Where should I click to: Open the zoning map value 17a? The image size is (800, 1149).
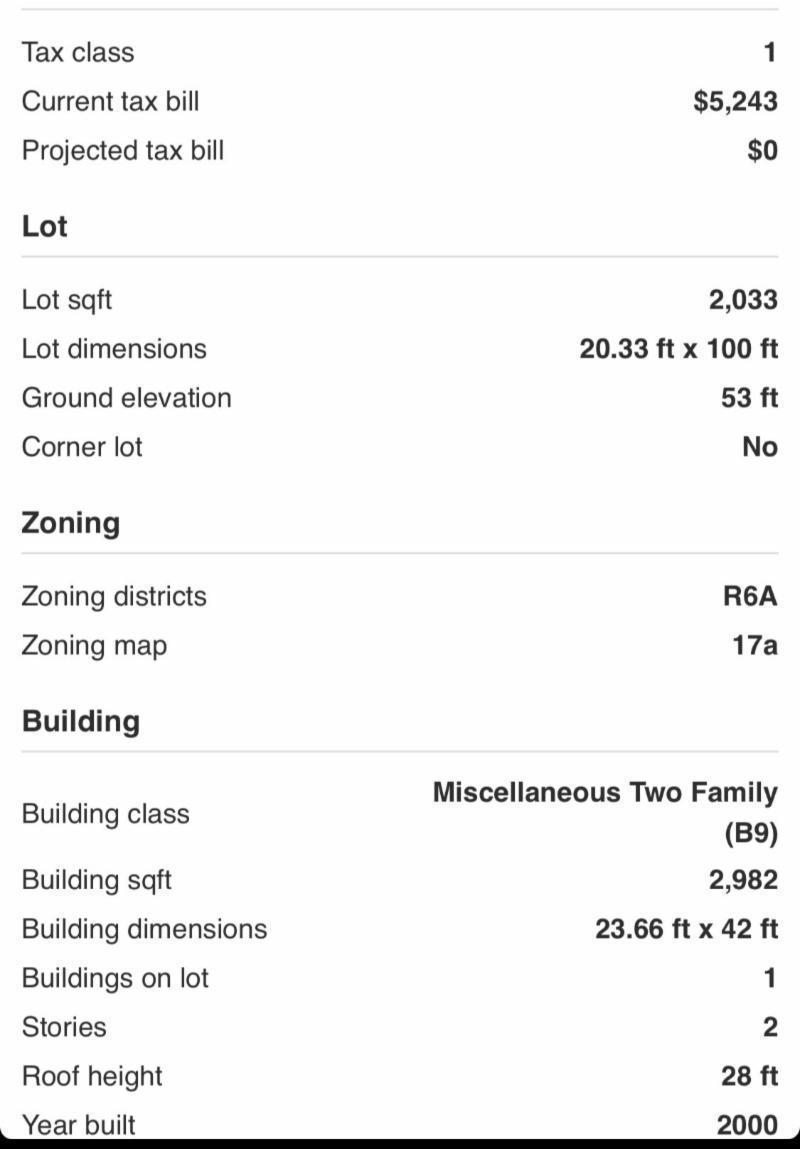pos(754,645)
